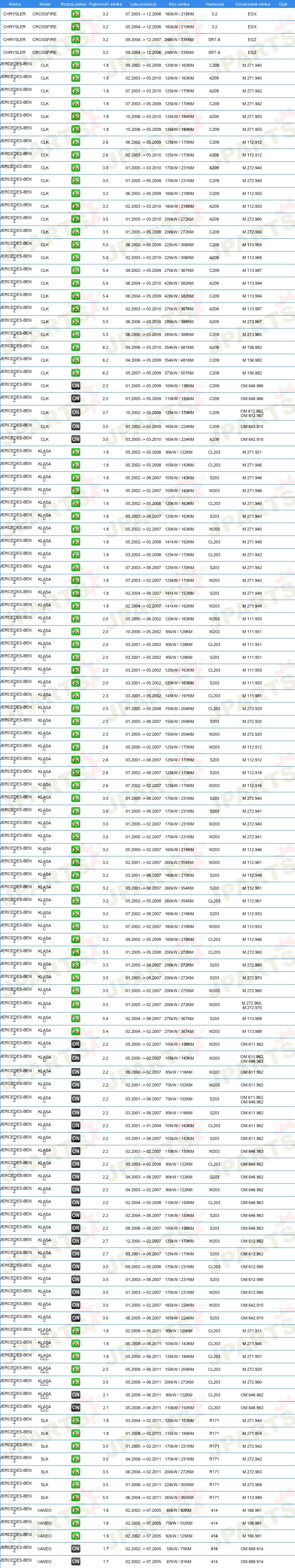Click diesel icon in Klasa CLC 90kW OM 646.962 row

75,1395
